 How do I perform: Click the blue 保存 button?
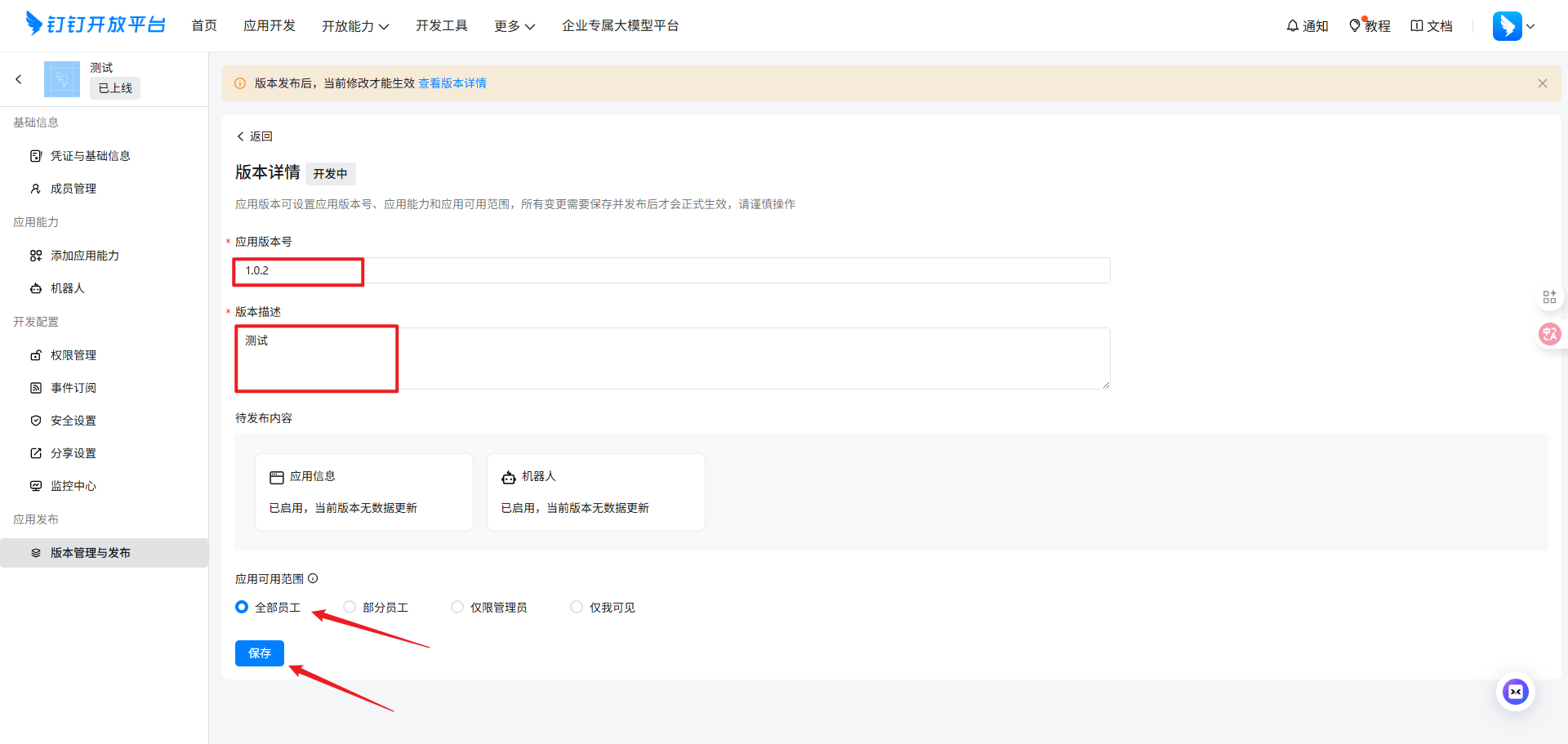pos(260,653)
